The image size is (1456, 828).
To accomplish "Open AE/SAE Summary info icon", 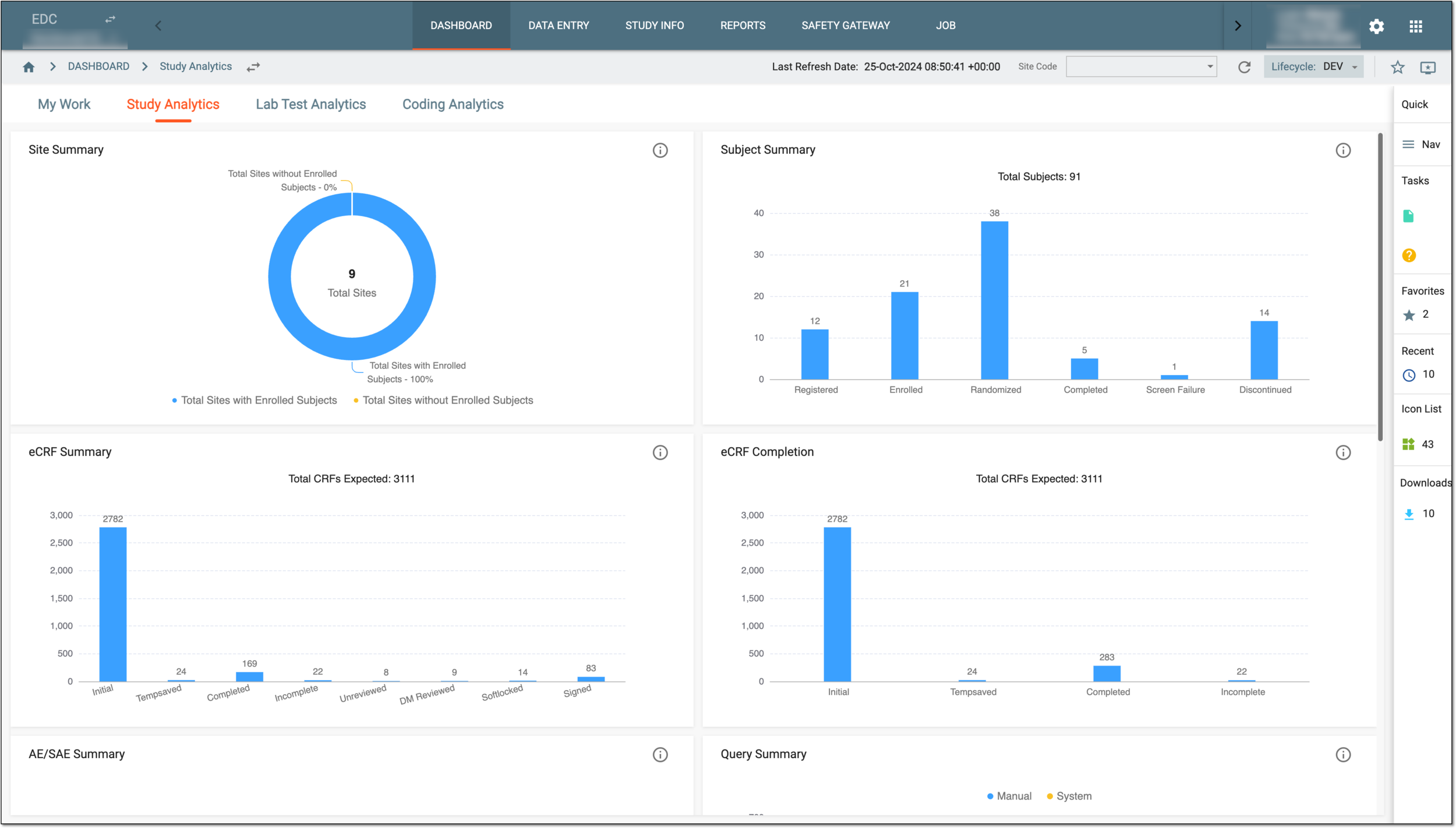I will [x=660, y=755].
